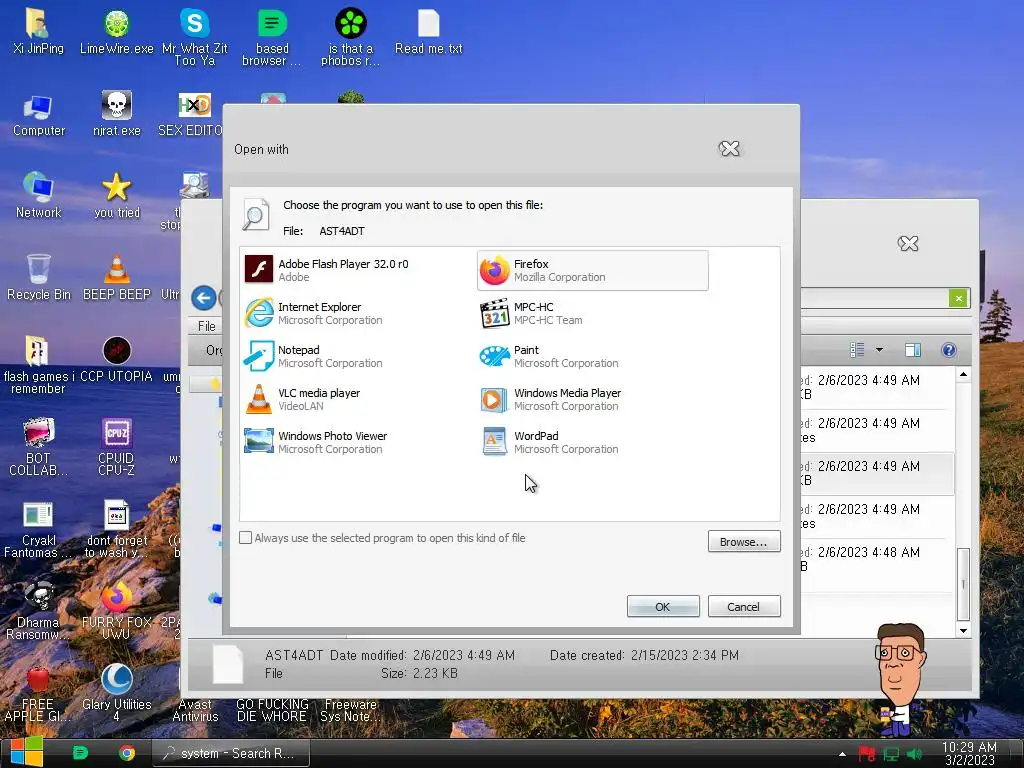Select is that a phobos r... icon

[x=351, y=38]
